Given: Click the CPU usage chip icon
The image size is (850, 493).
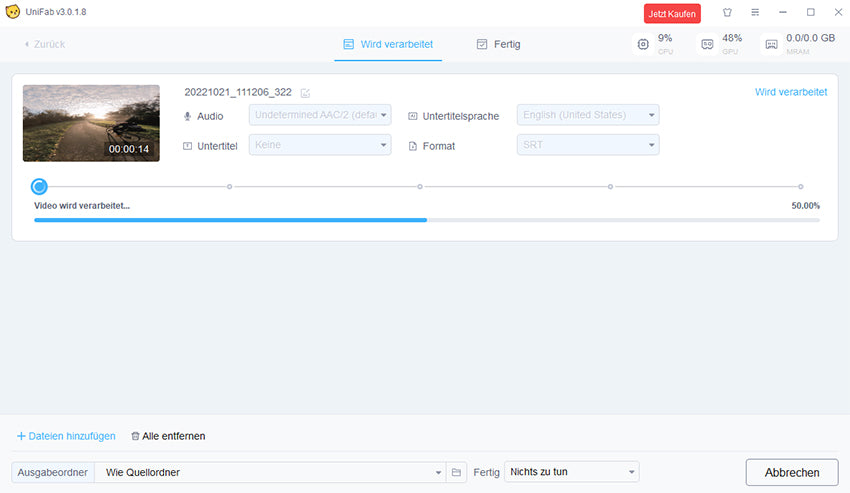Looking at the screenshot, I should [643, 44].
